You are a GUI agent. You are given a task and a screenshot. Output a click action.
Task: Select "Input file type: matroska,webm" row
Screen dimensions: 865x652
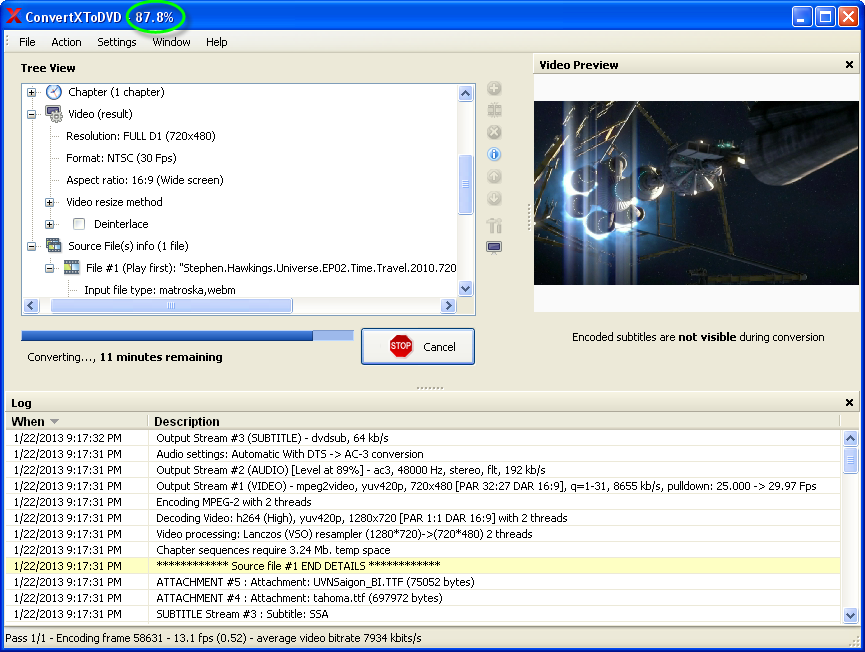pos(160,290)
